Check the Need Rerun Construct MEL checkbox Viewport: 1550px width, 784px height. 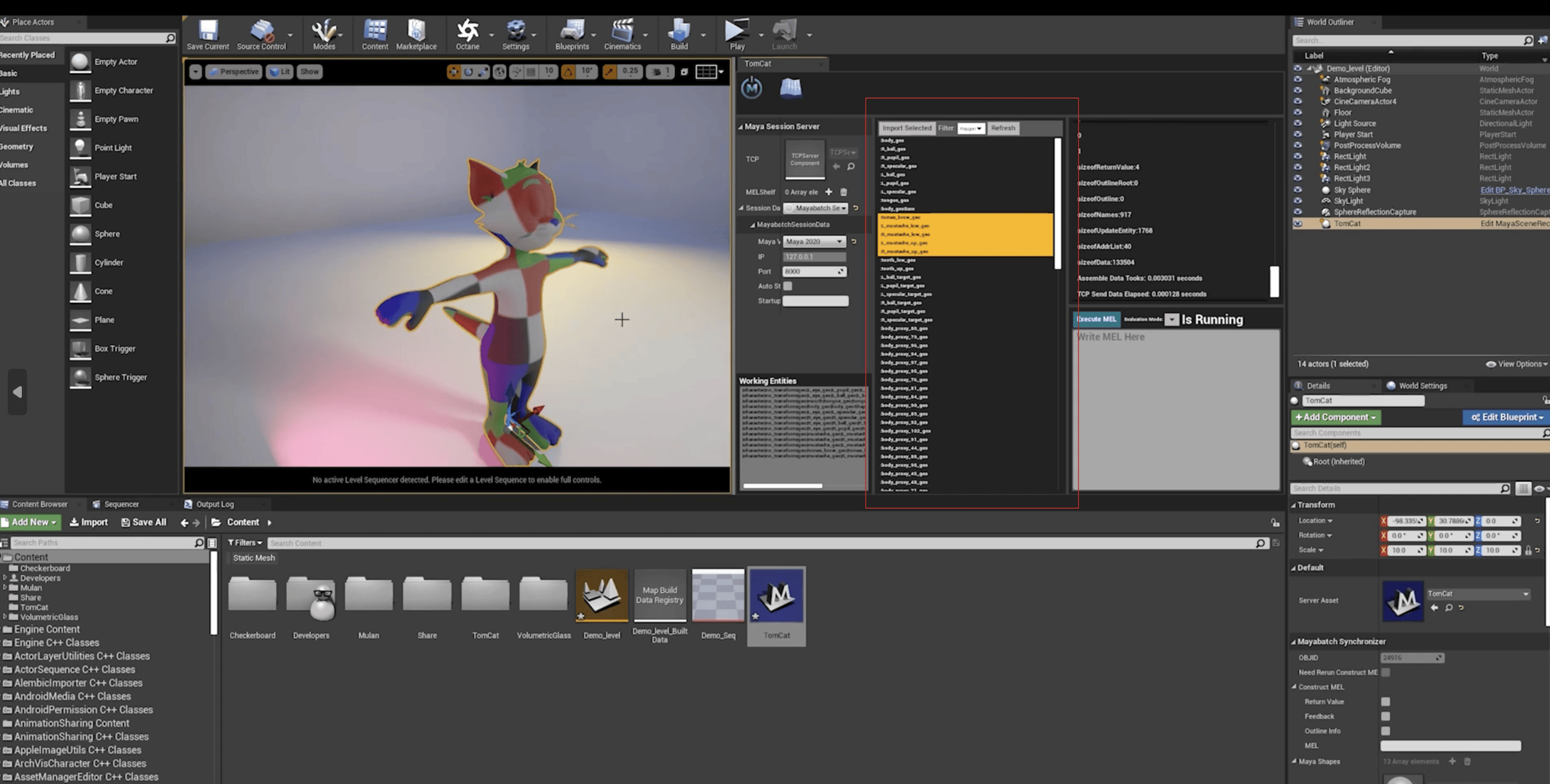(x=1386, y=672)
